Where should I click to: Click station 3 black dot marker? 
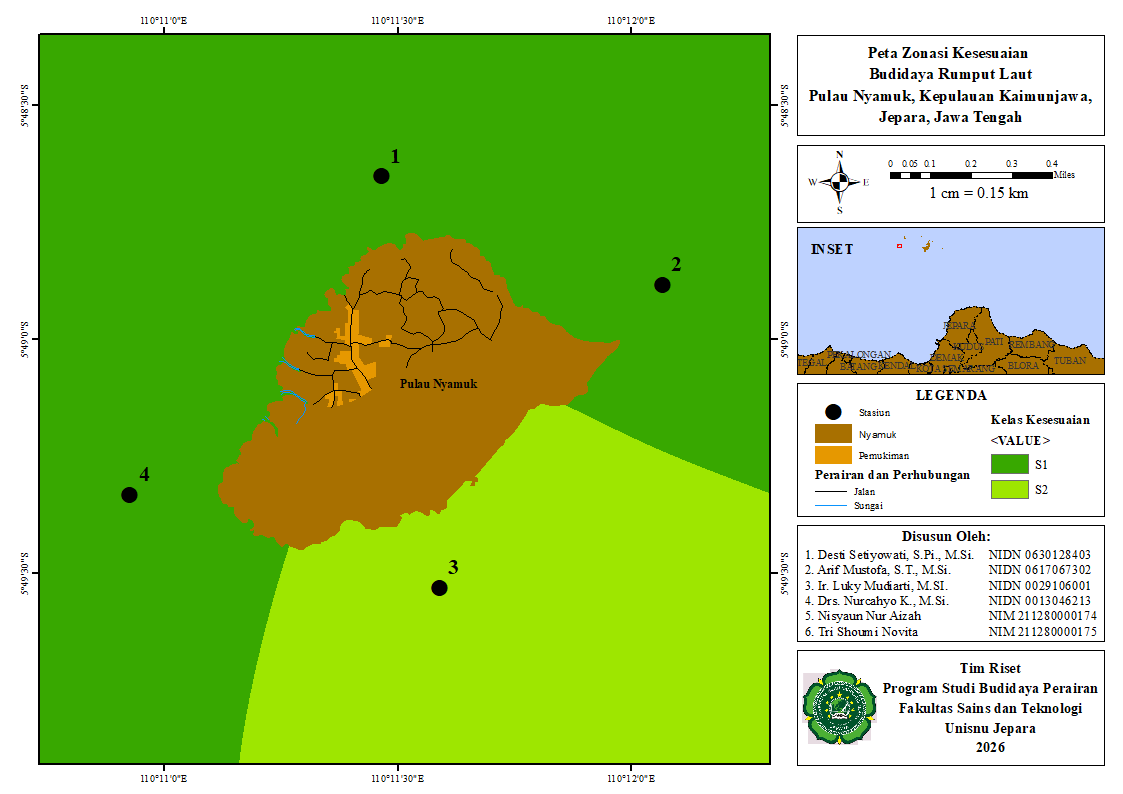[x=439, y=588]
